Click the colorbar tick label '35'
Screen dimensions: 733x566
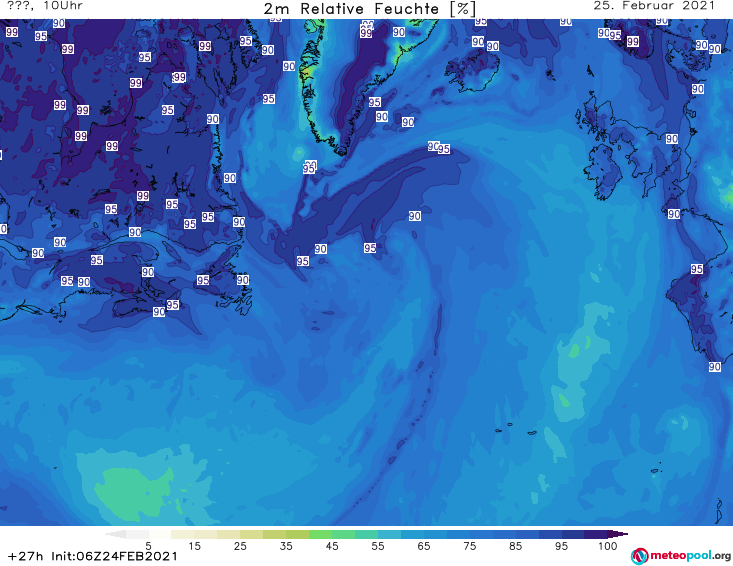click(x=286, y=546)
